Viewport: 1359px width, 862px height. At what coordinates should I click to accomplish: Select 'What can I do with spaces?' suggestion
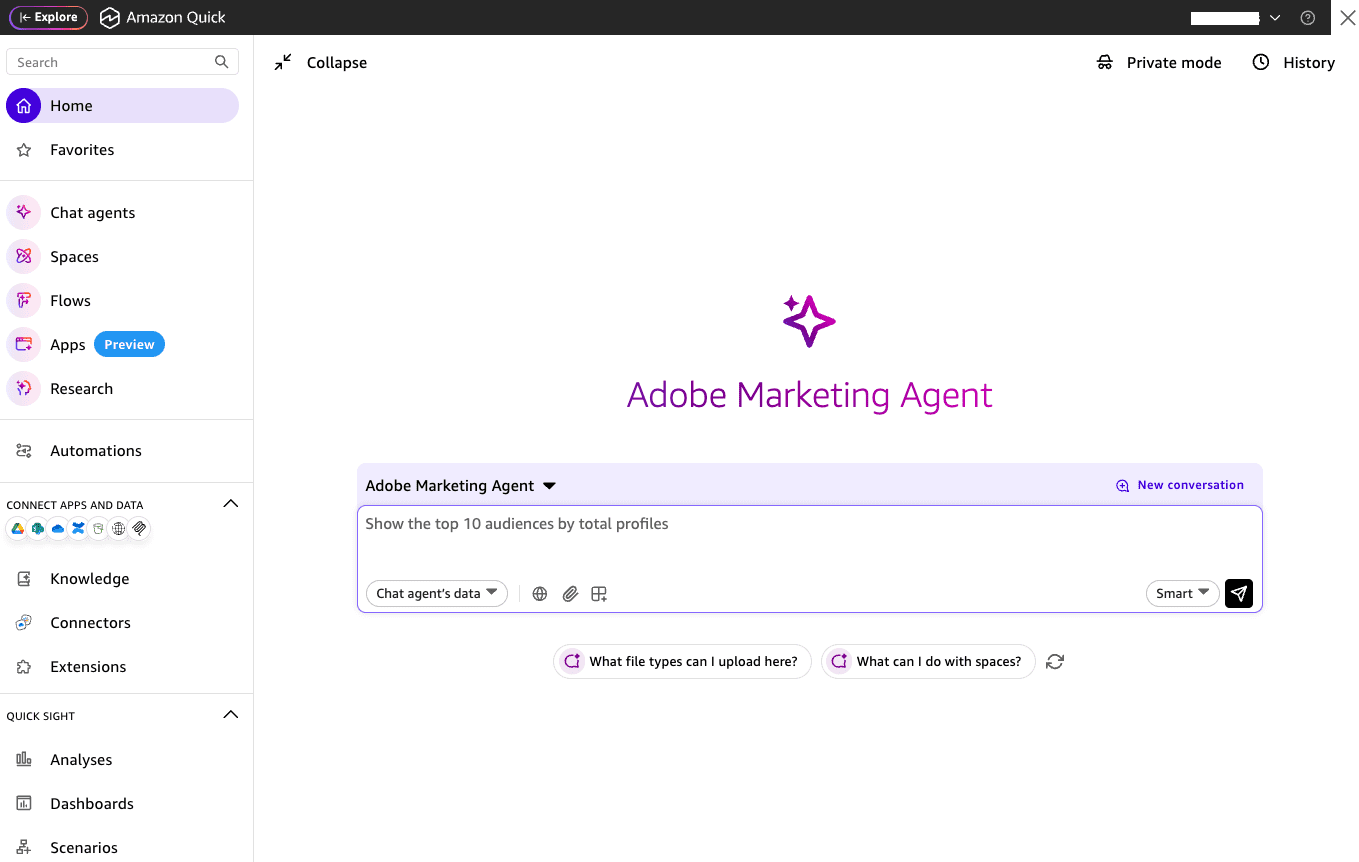928,662
